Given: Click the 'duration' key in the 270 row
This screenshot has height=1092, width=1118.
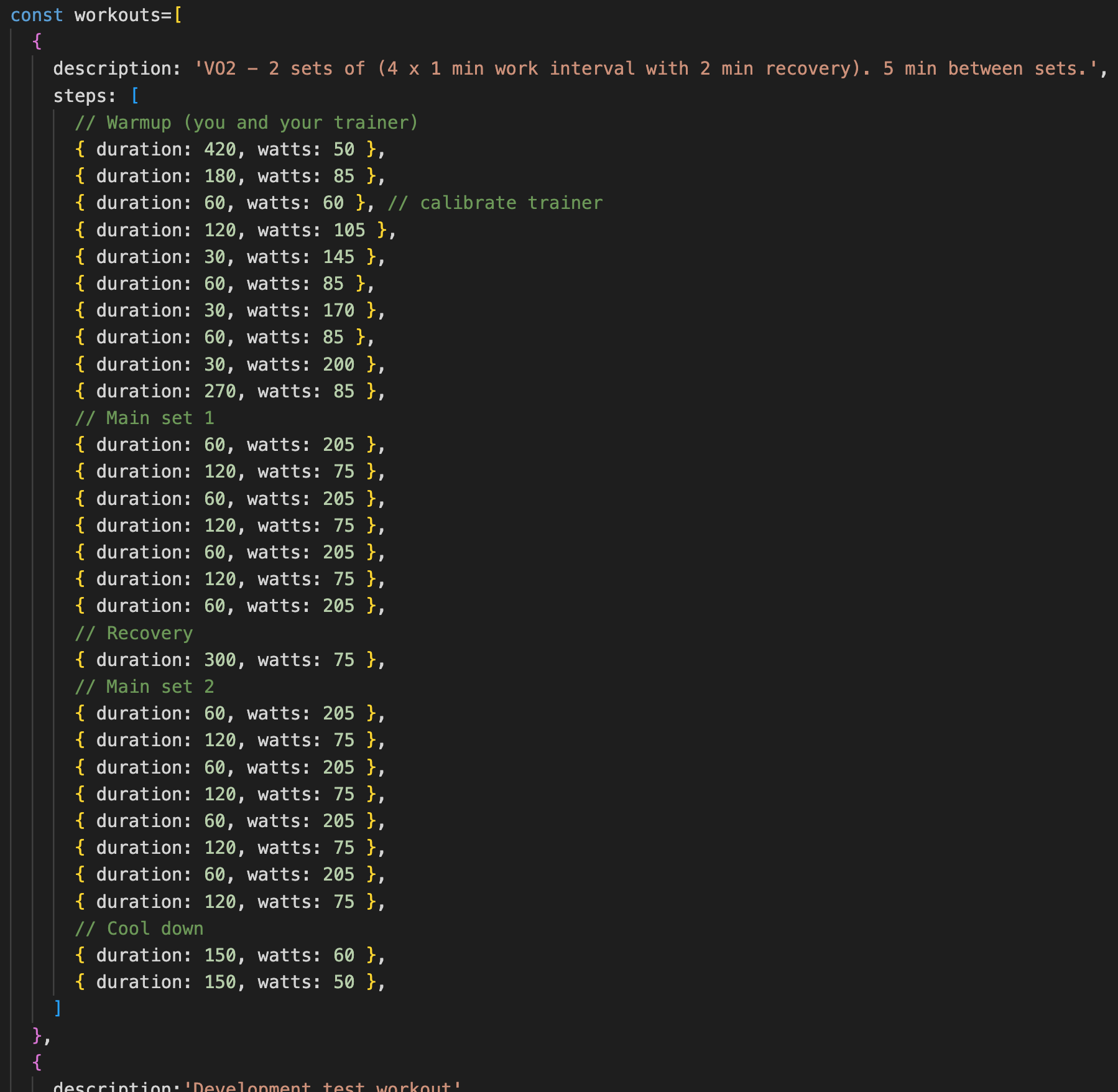Looking at the screenshot, I should (139, 391).
